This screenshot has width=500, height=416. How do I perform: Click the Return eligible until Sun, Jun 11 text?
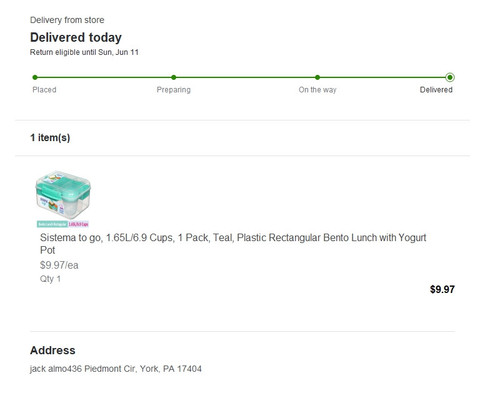click(x=84, y=52)
